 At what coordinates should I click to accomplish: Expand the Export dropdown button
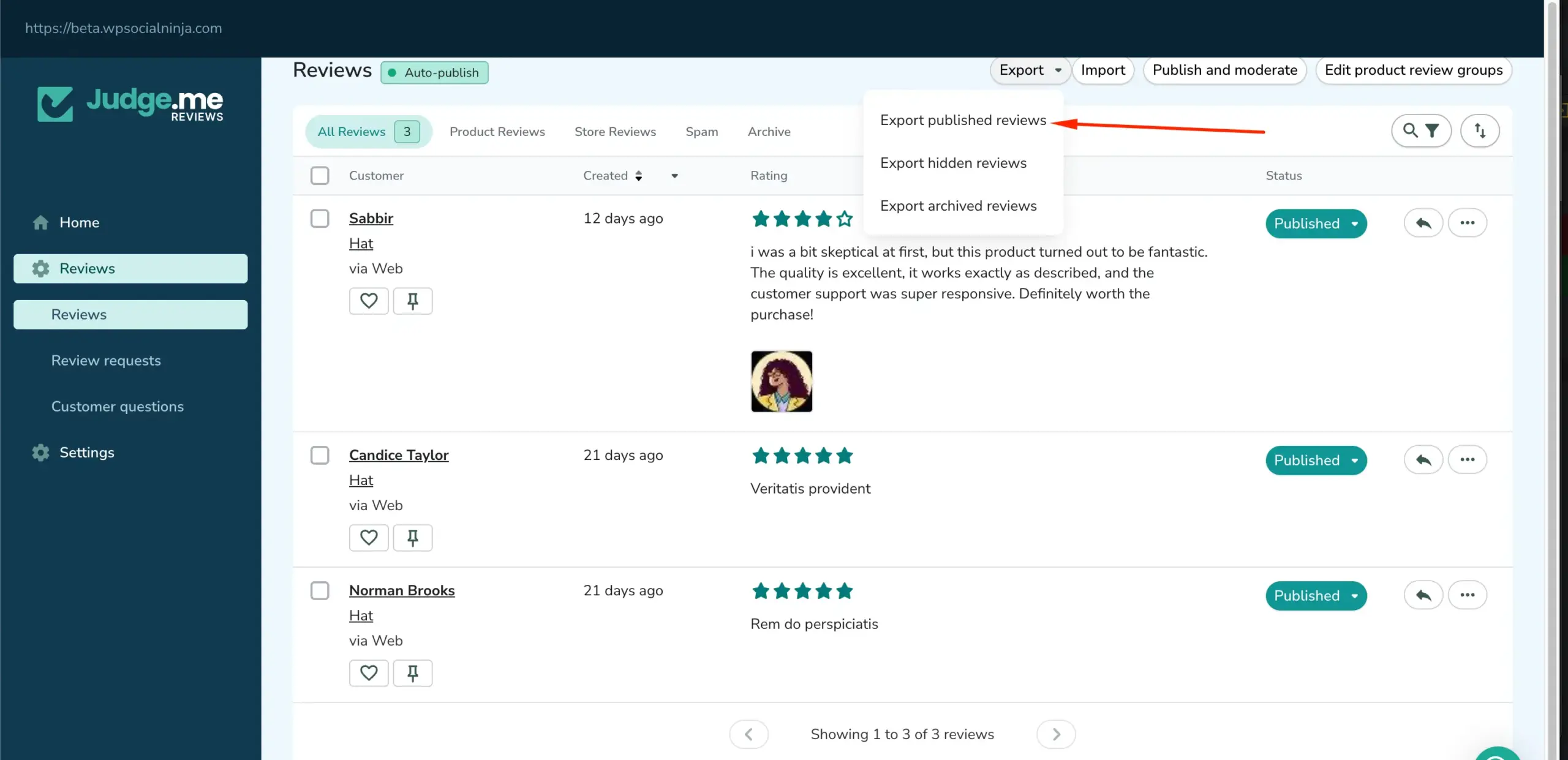click(x=1030, y=70)
